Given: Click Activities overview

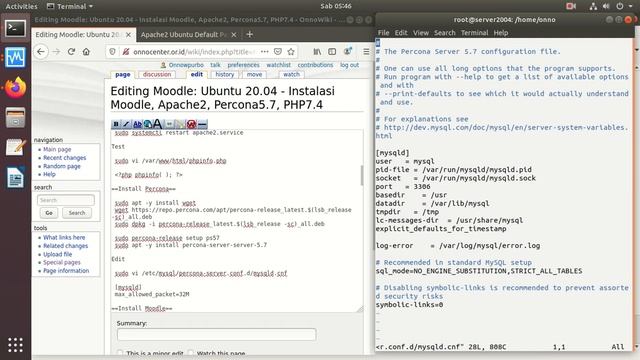Looking at the screenshot, I should (x=21, y=6).
